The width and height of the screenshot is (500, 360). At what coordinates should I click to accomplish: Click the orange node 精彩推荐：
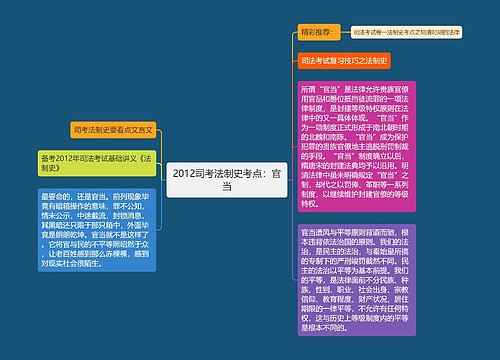click(x=319, y=32)
